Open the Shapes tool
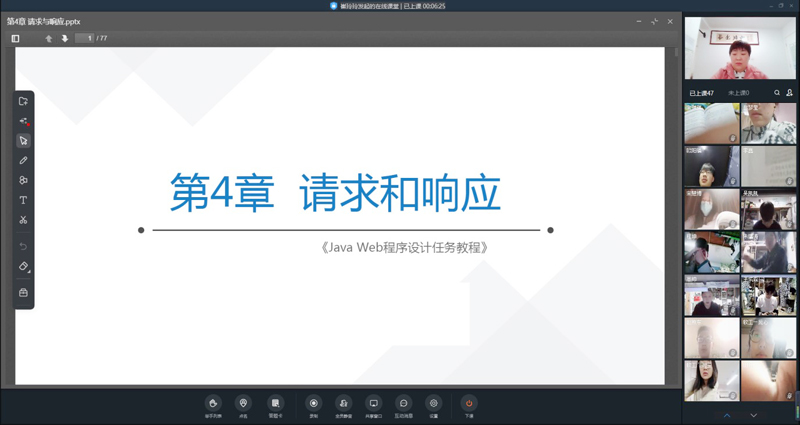The image size is (800, 425). pyautogui.click(x=23, y=180)
